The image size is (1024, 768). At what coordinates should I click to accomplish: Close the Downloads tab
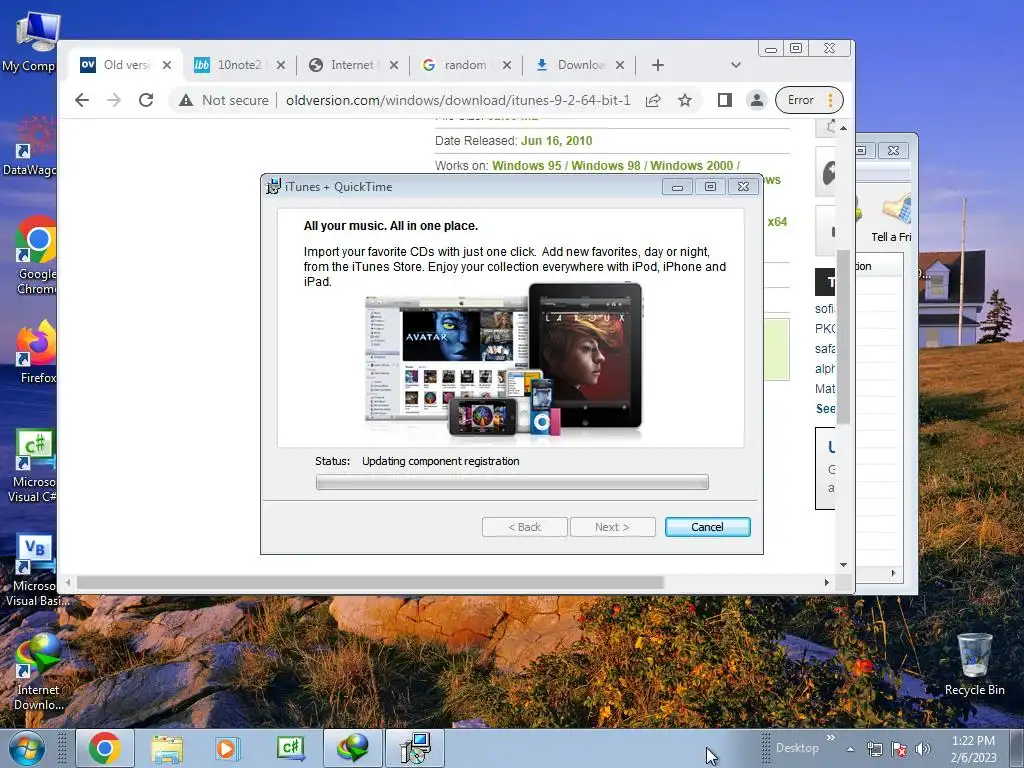pos(620,65)
